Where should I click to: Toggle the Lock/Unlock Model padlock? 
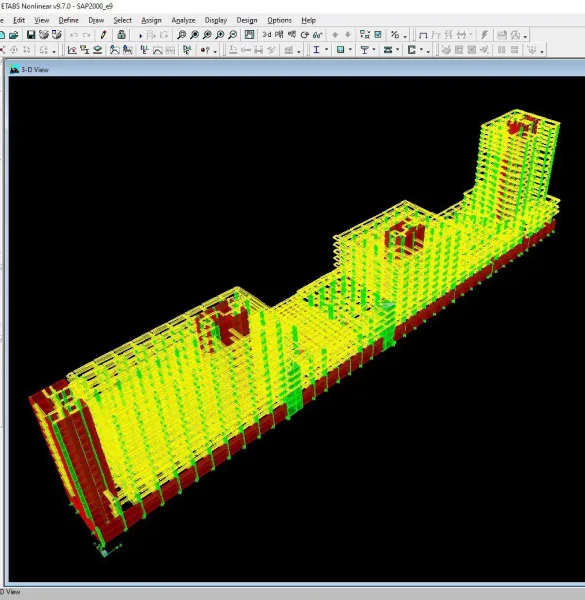point(121,35)
